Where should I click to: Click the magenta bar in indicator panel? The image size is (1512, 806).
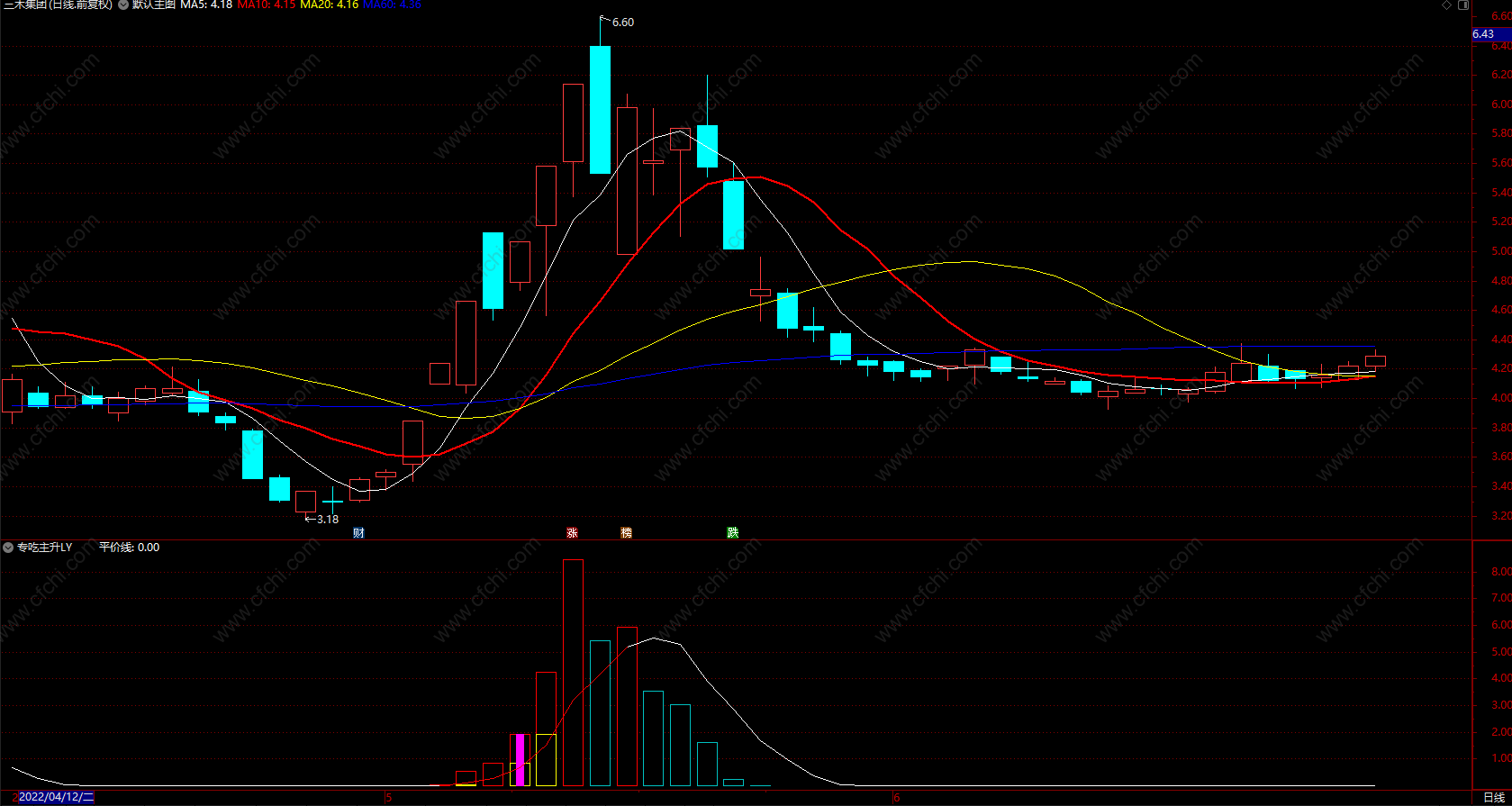[x=520, y=760]
